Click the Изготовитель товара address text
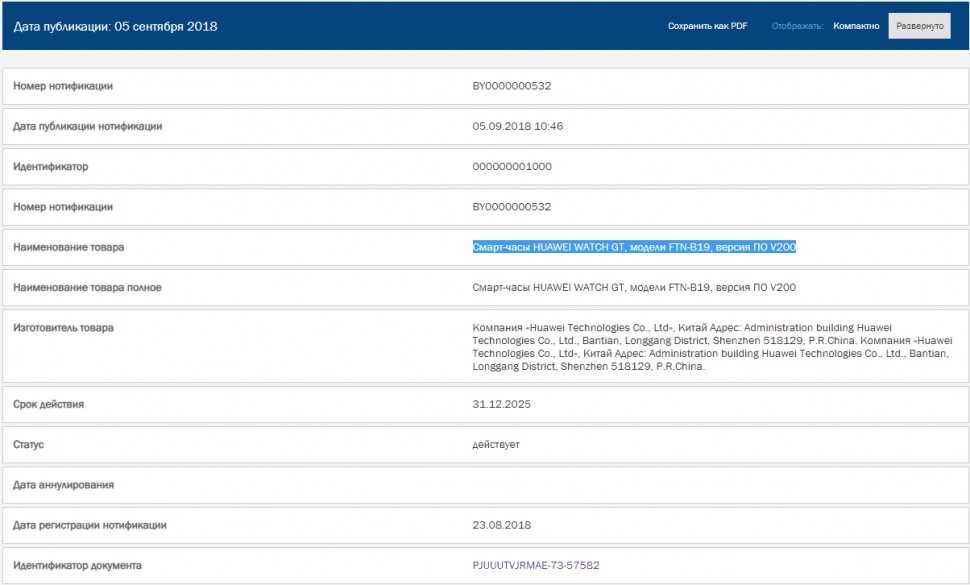Viewport: 970px width, 585px height. pos(712,347)
